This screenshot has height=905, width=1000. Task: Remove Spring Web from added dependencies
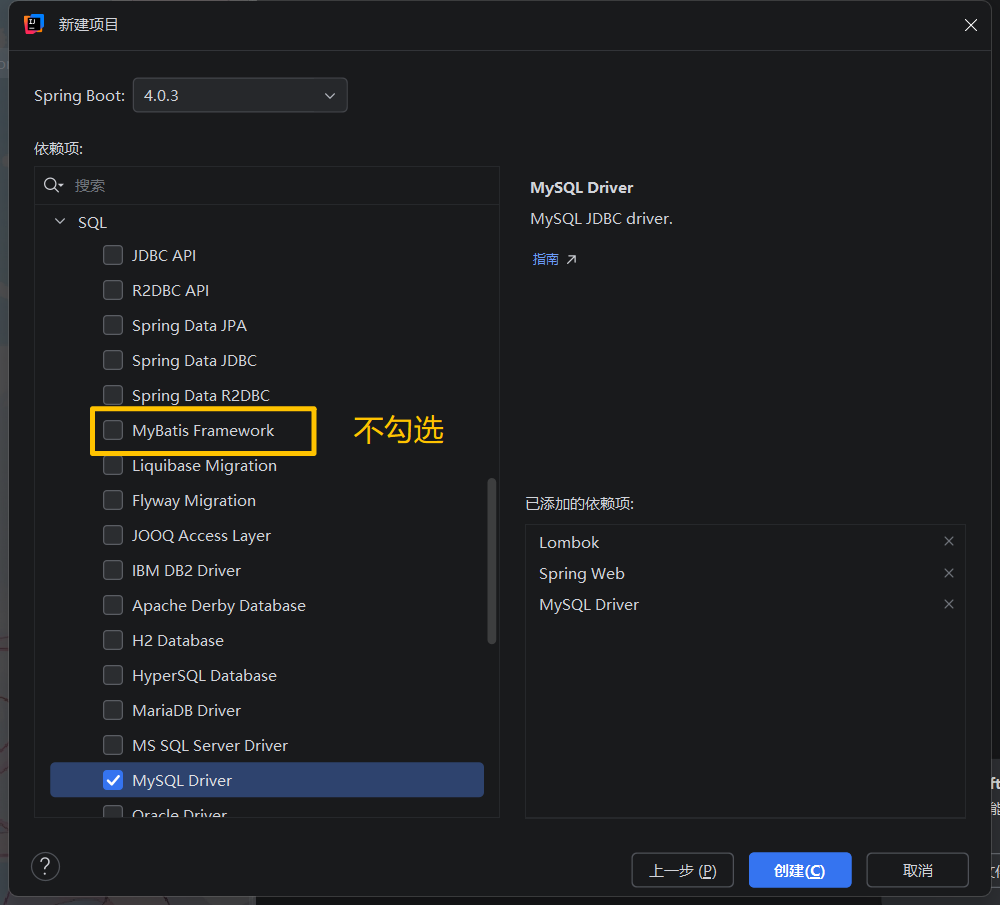pos(949,573)
